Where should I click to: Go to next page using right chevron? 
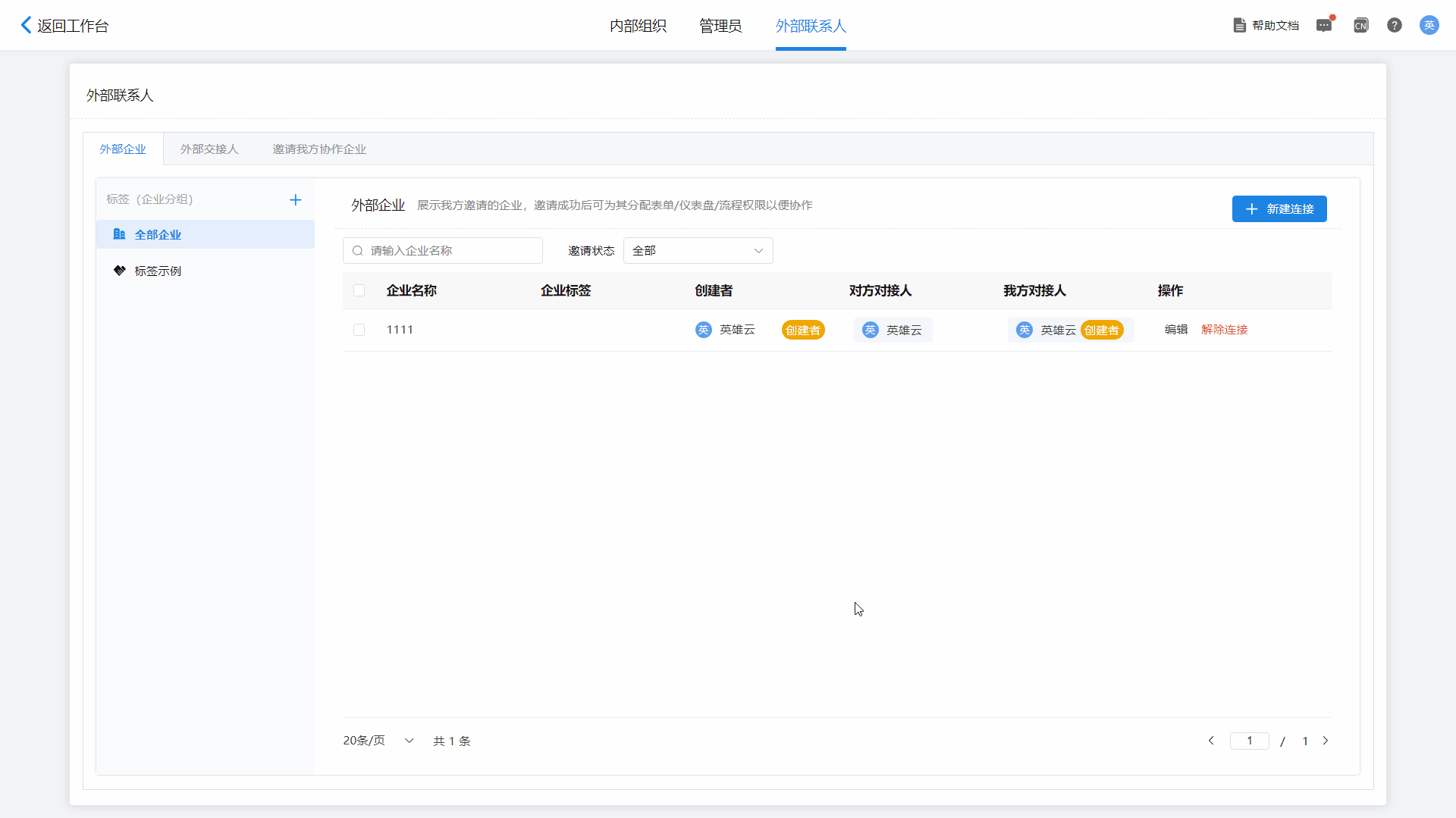click(x=1326, y=741)
